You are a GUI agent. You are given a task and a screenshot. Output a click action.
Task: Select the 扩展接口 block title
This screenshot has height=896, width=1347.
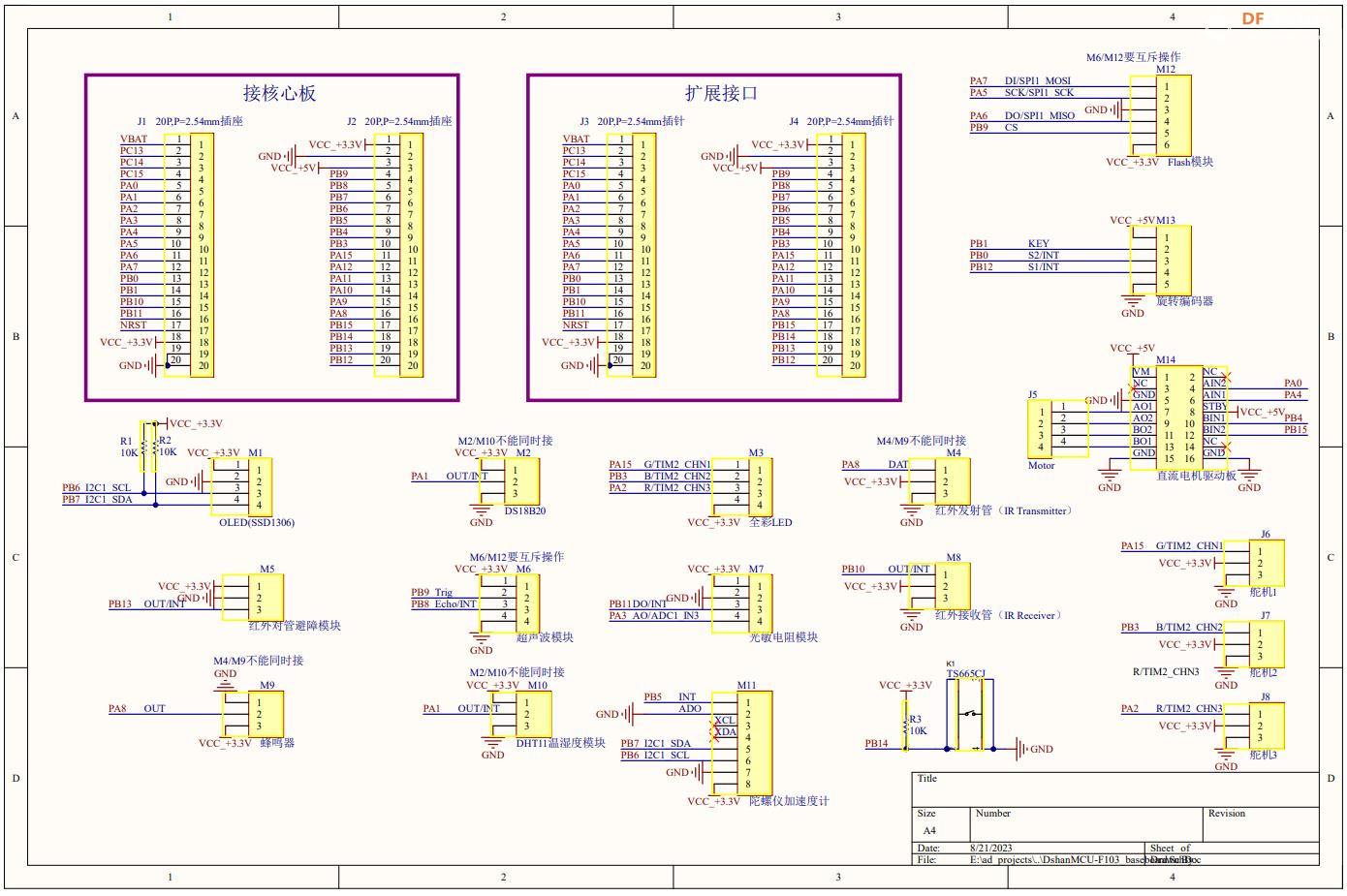click(721, 94)
